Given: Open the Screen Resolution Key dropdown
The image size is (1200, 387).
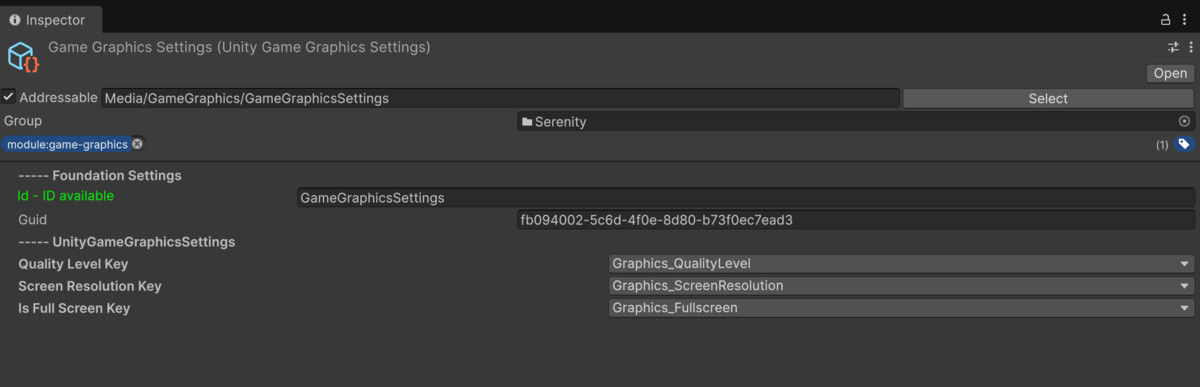Looking at the screenshot, I should pyautogui.click(x=901, y=286).
